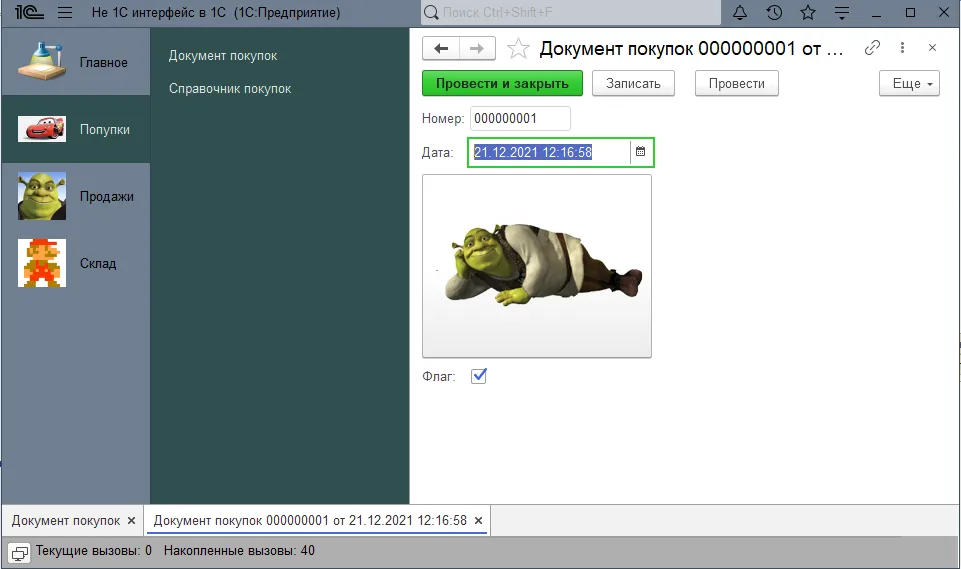Click the performance monitor icon in status bar
The width and height of the screenshot is (961, 569).
pyautogui.click(x=20, y=552)
